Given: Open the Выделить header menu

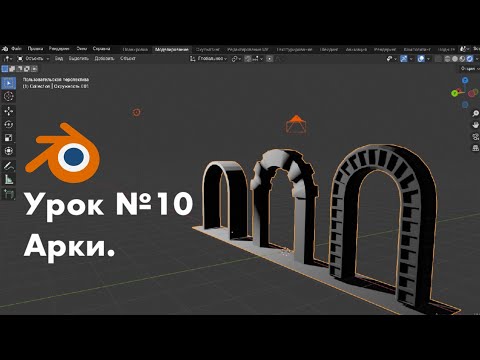Looking at the screenshot, I should coord(79,59).
